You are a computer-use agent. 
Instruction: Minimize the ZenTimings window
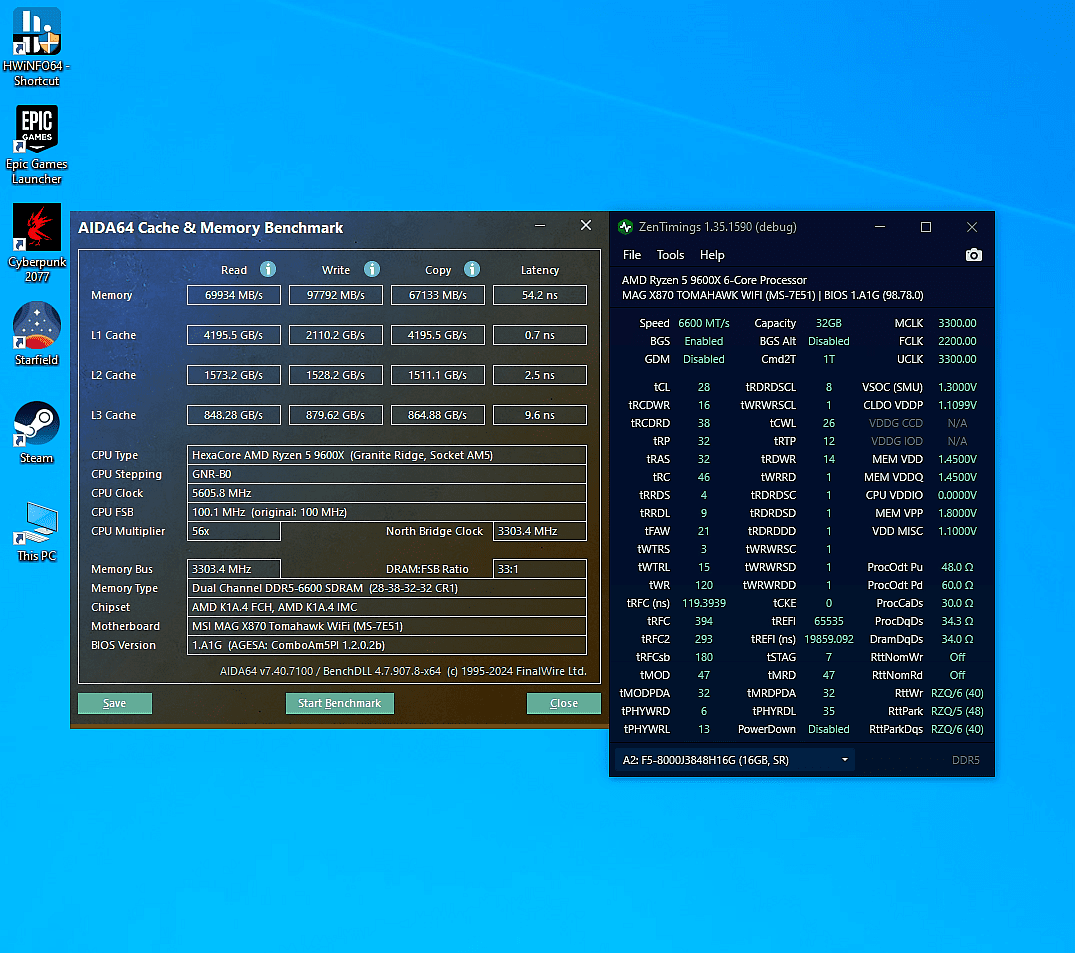pyautogui.click(x=880, y=227)
